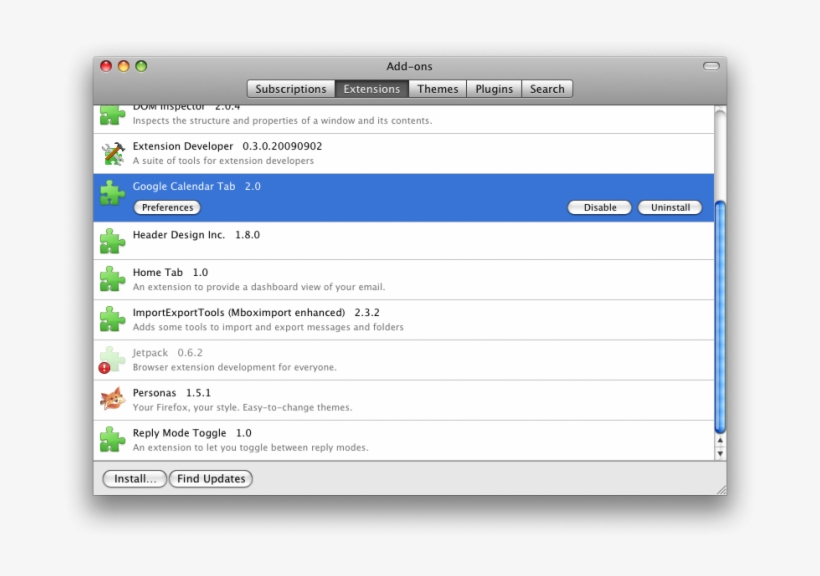Select the Jetpack 0.6.2 row title

point(167,353)
